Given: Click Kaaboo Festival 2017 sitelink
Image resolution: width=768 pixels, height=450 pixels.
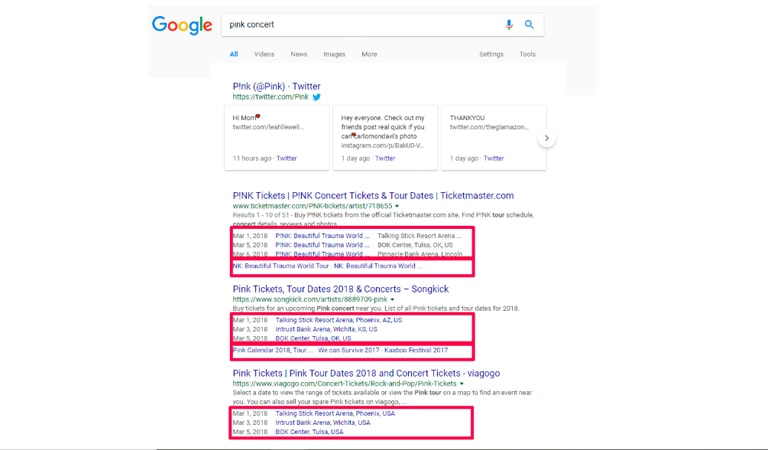Looking at the screenshot, I should [416, 350].
